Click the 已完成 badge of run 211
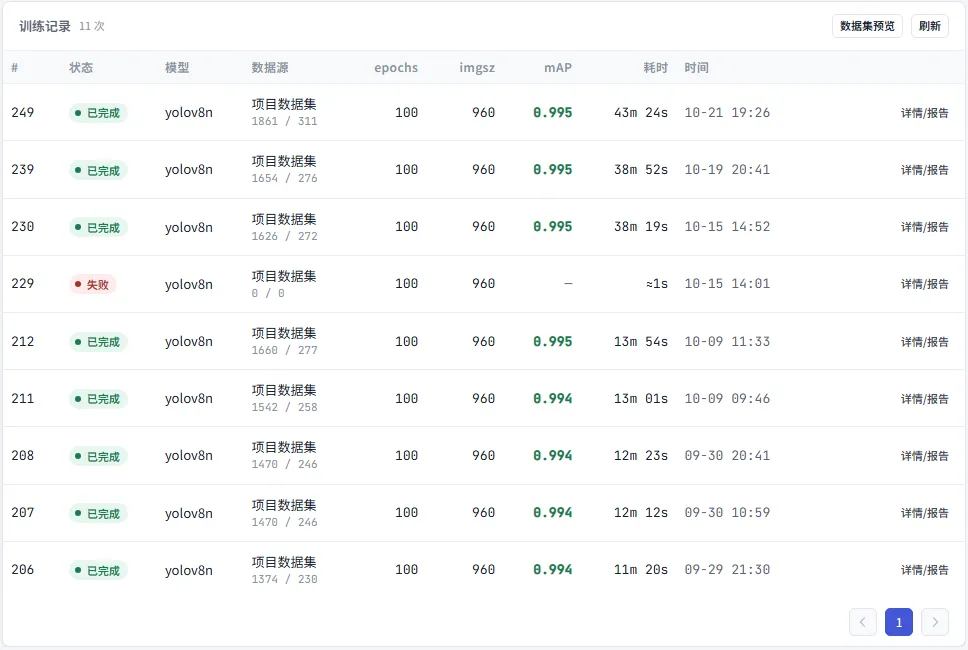The height and width of the screenshot is (650, 968). click(98, 399)
